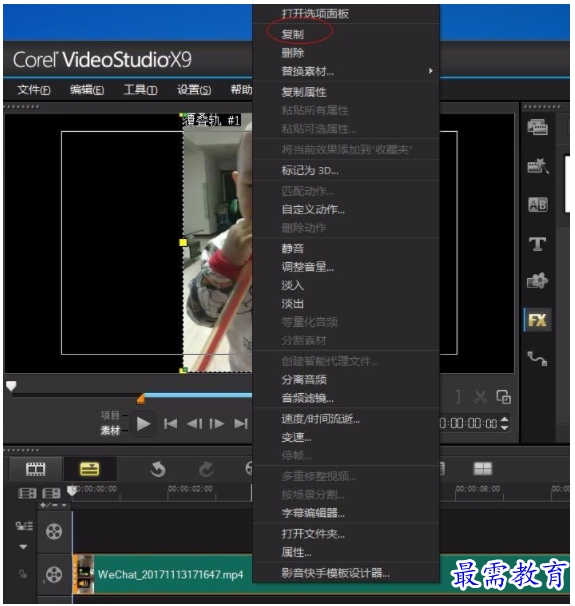Screen dimensions: 575x606
Task: Click the timecode up/down stepper
Action: tap(504, 423)
